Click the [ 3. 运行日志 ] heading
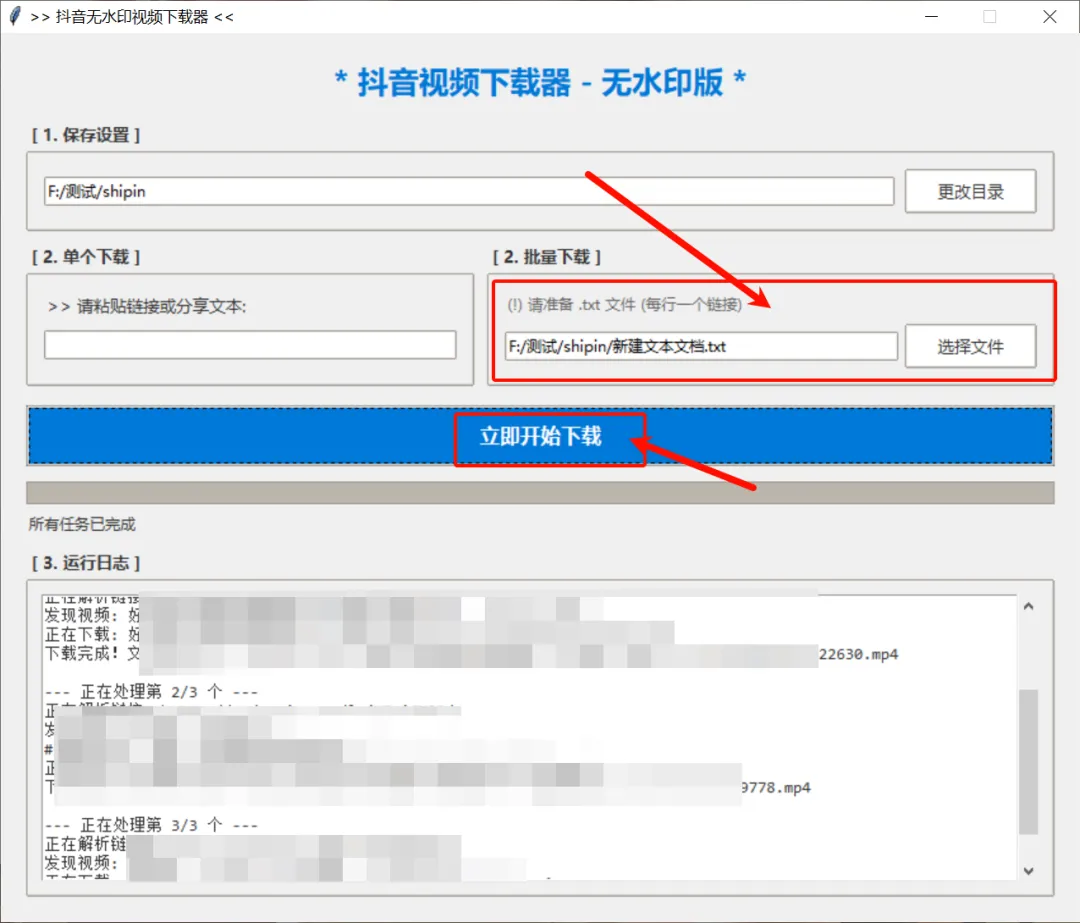 click(x=86, y=563)
